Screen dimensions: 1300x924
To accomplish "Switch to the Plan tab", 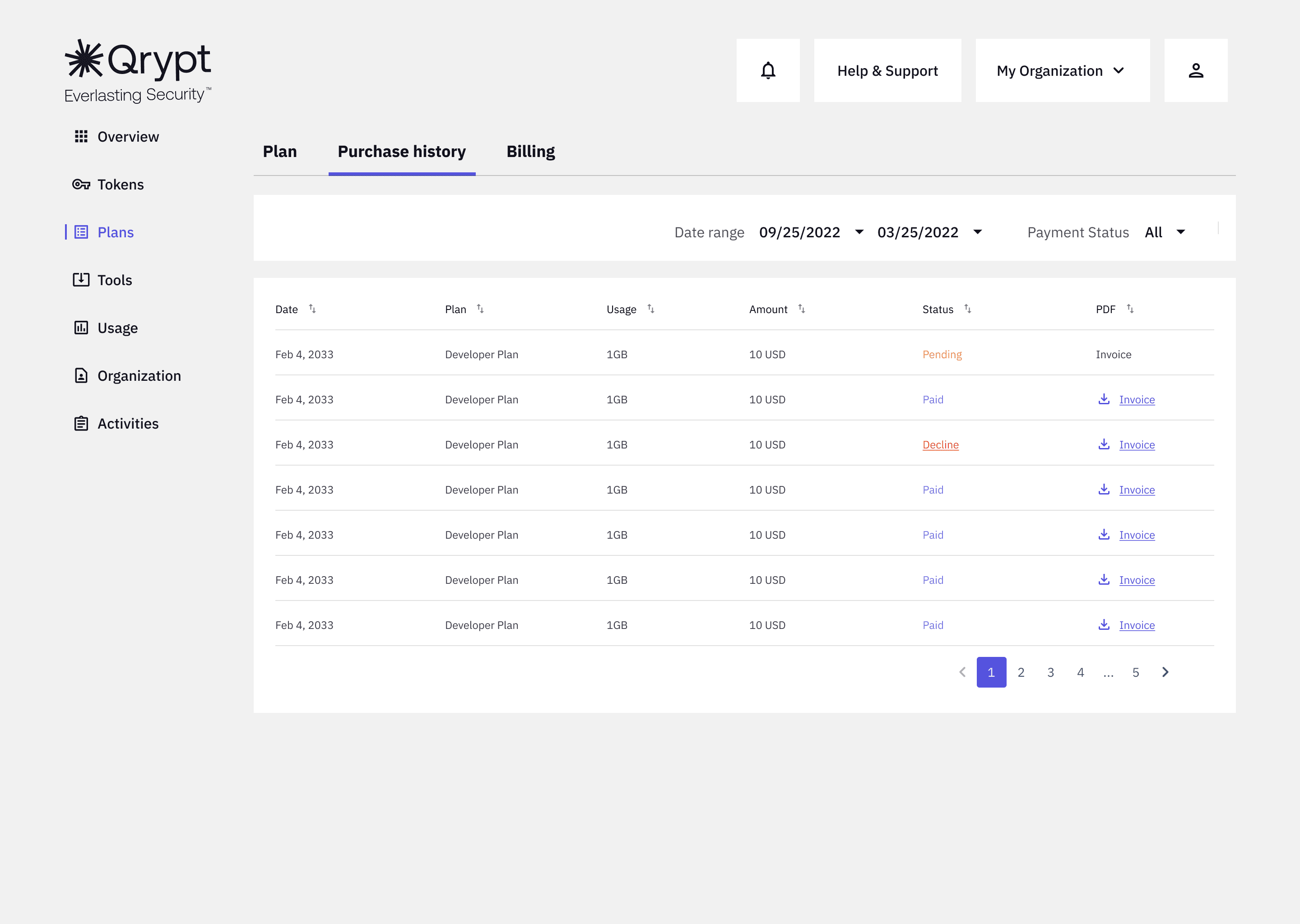I will pyautogui.click(x=279, y=151).
